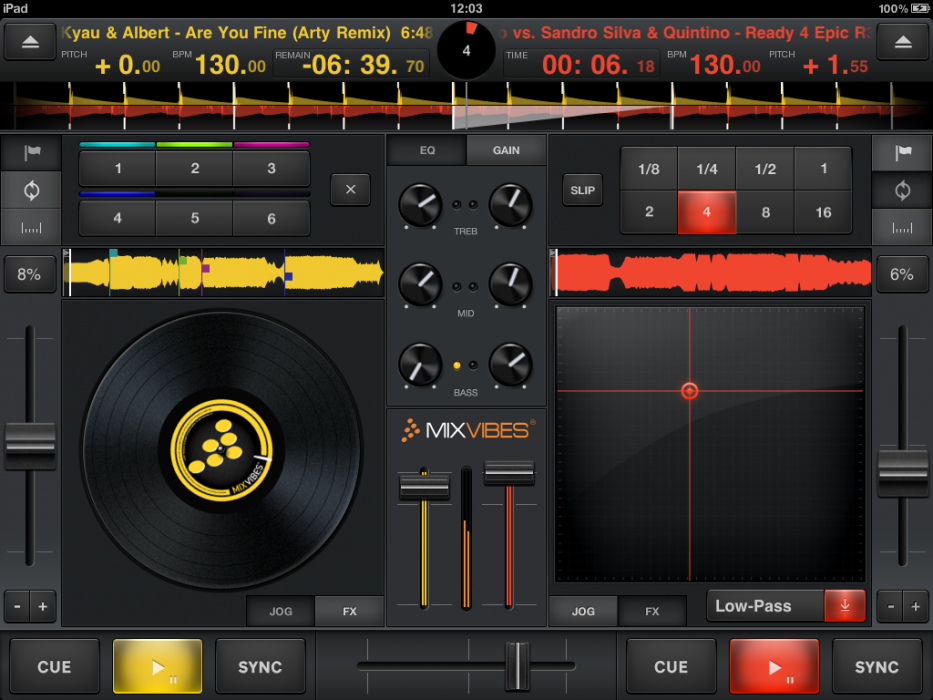Play/pause right deck with red button
Screen dimensions: 933x700
point(774,667)
